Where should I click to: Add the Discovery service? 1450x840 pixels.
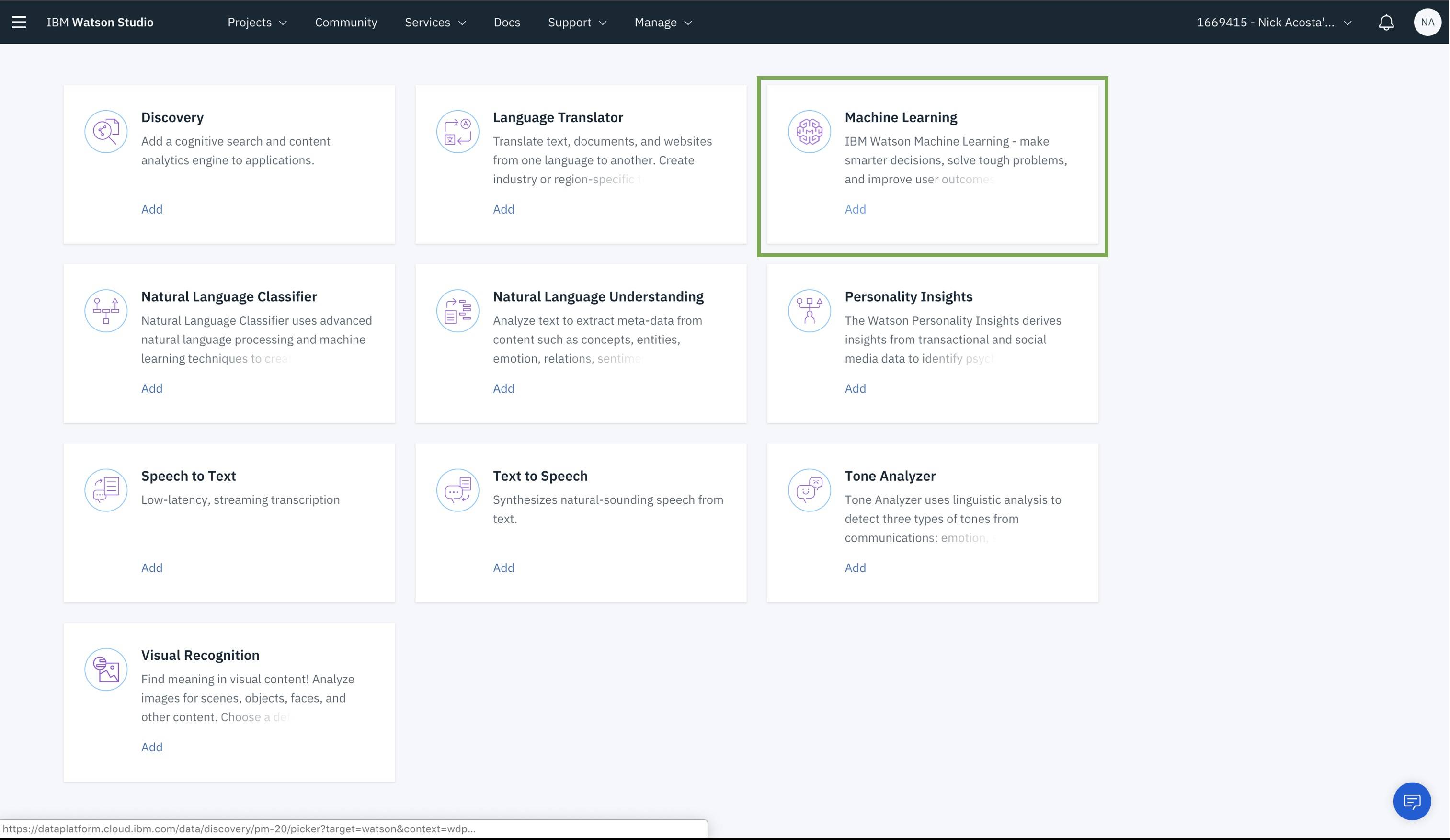click(152, 209)
